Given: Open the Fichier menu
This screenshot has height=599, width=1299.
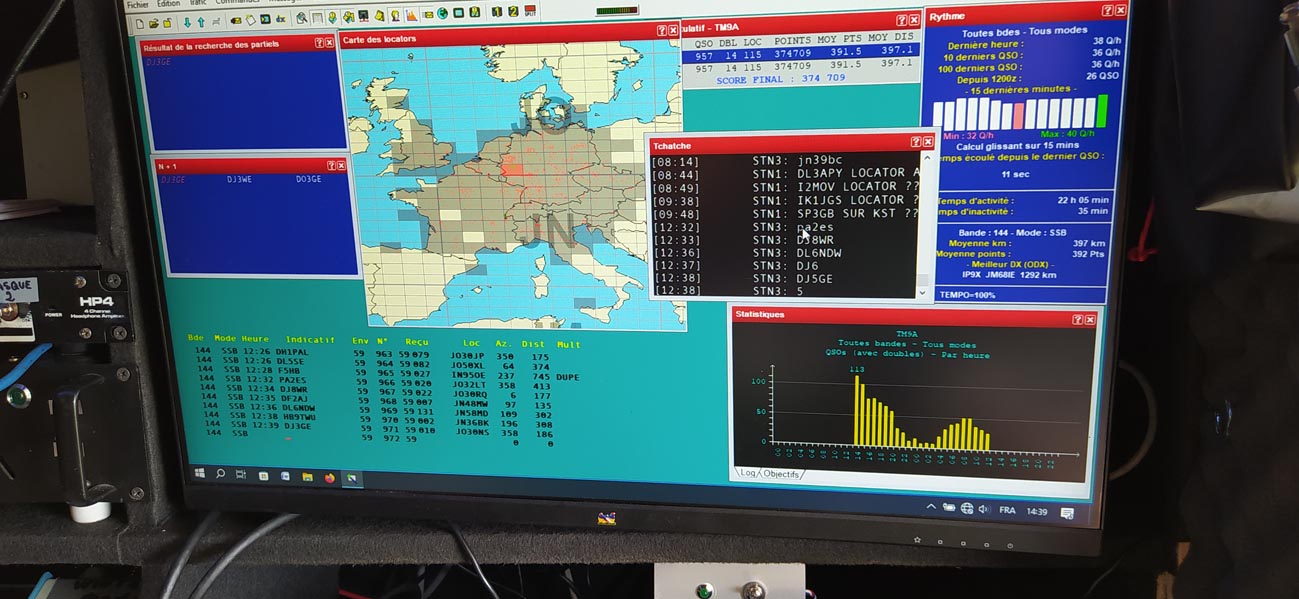Looking at the screenshot, I should (x=137, y=4).
